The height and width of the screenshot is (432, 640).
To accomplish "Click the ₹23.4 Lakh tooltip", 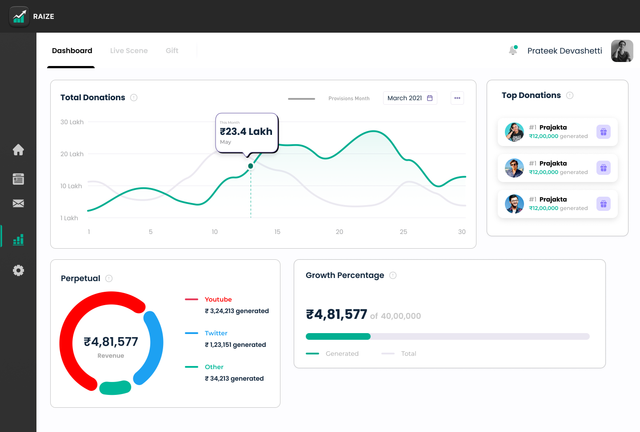I will pos(247,134).
